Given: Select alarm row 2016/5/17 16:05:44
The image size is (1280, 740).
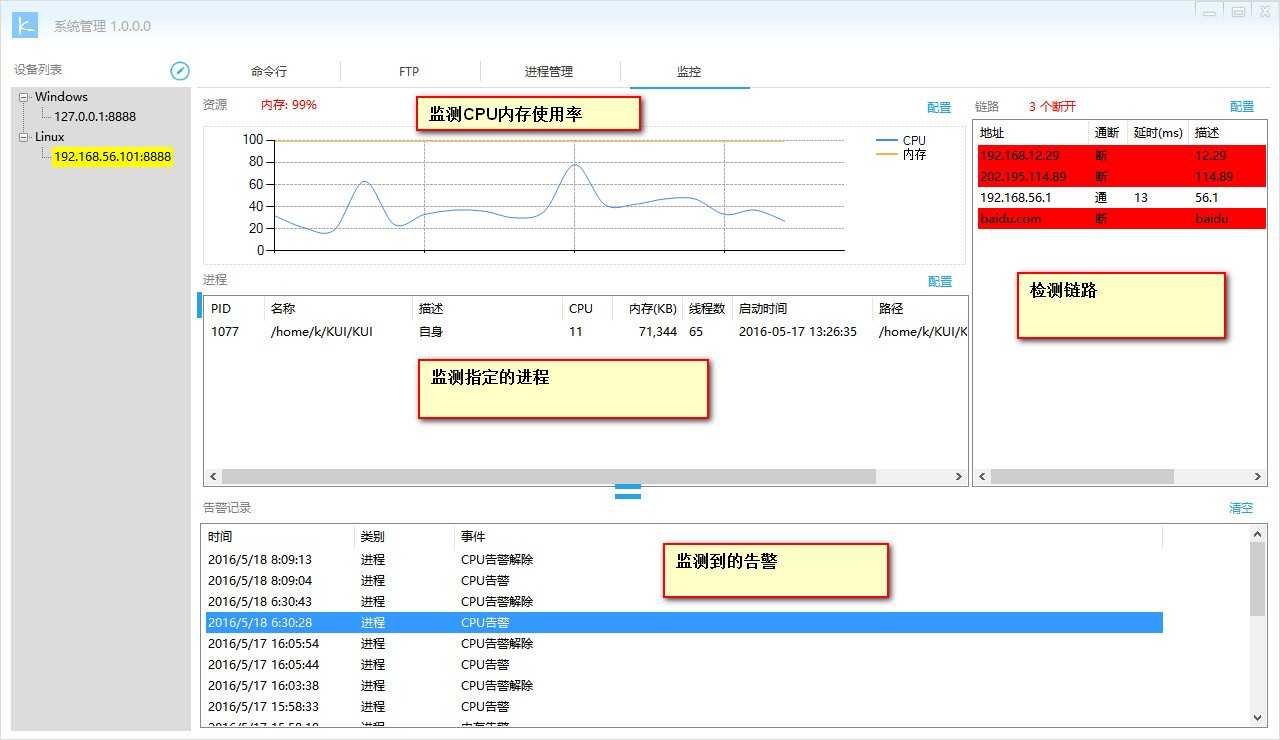Looking at the screenshot, I should tap(684, 664).
